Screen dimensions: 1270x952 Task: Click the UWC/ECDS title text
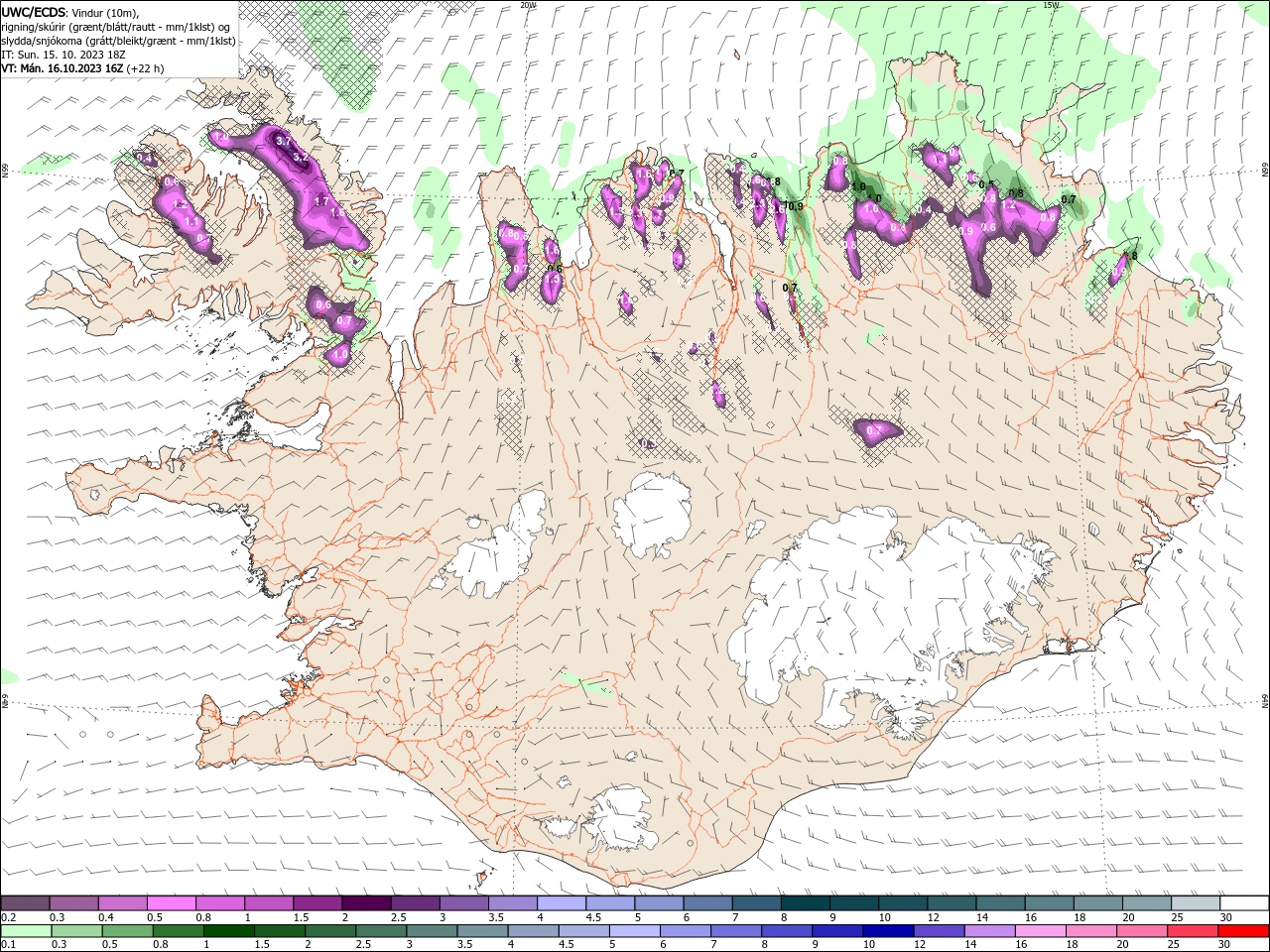point(34,12)
